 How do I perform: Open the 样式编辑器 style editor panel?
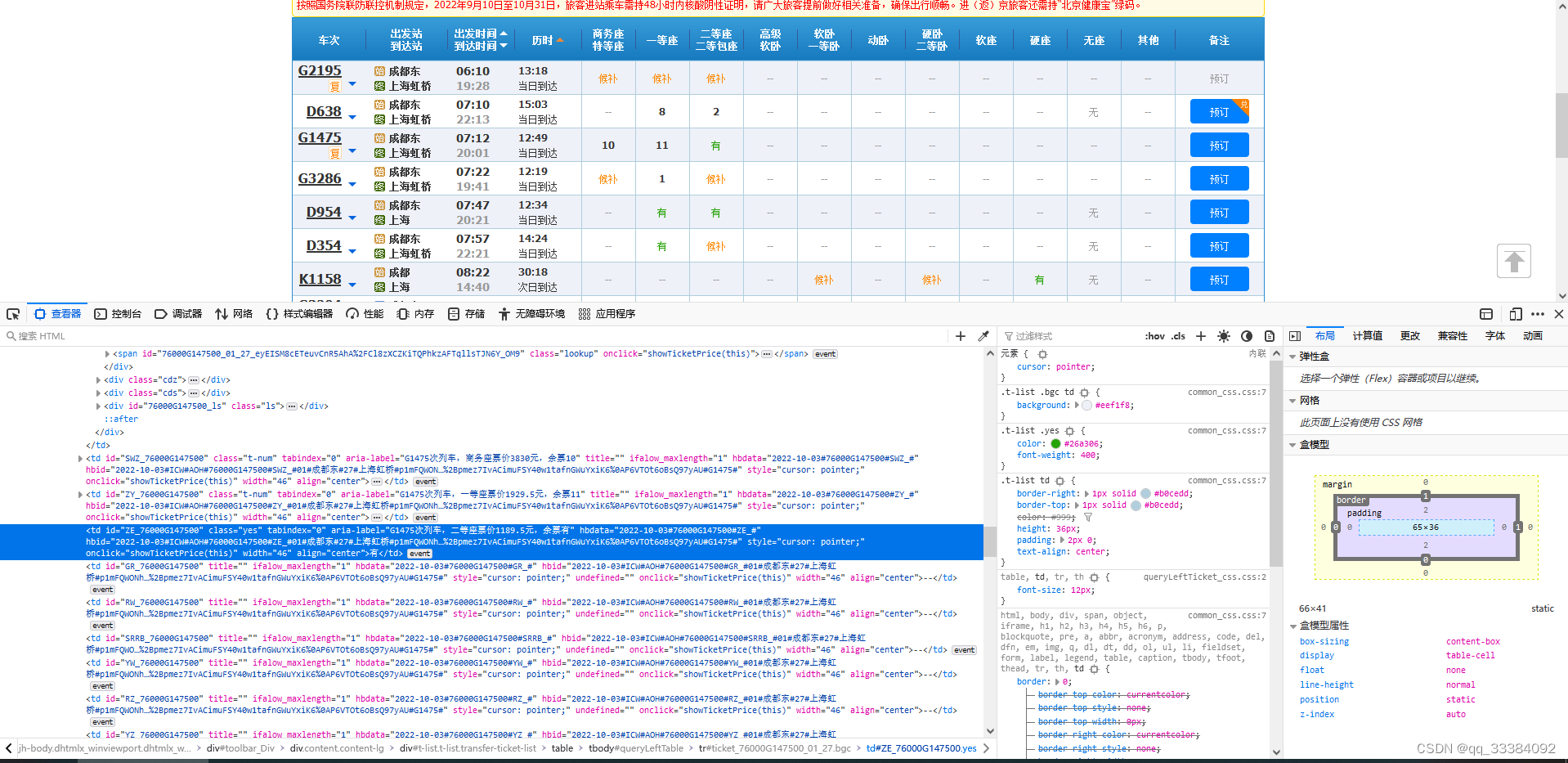[299, 314]
